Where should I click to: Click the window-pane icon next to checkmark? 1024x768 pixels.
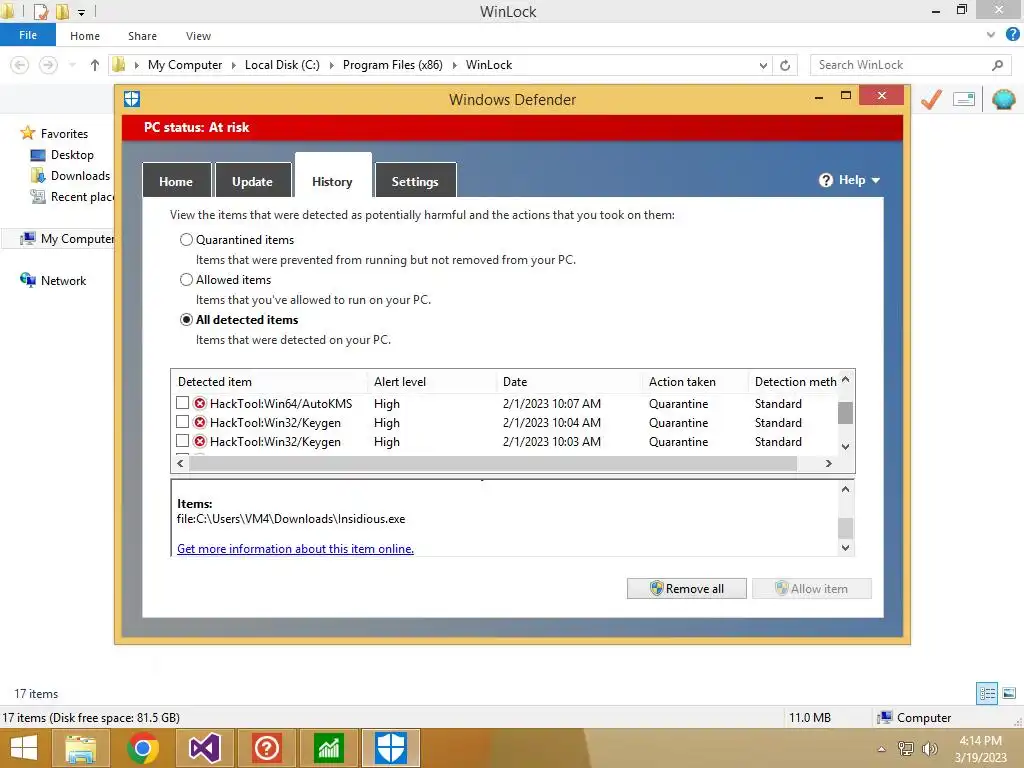pos(964,99)
